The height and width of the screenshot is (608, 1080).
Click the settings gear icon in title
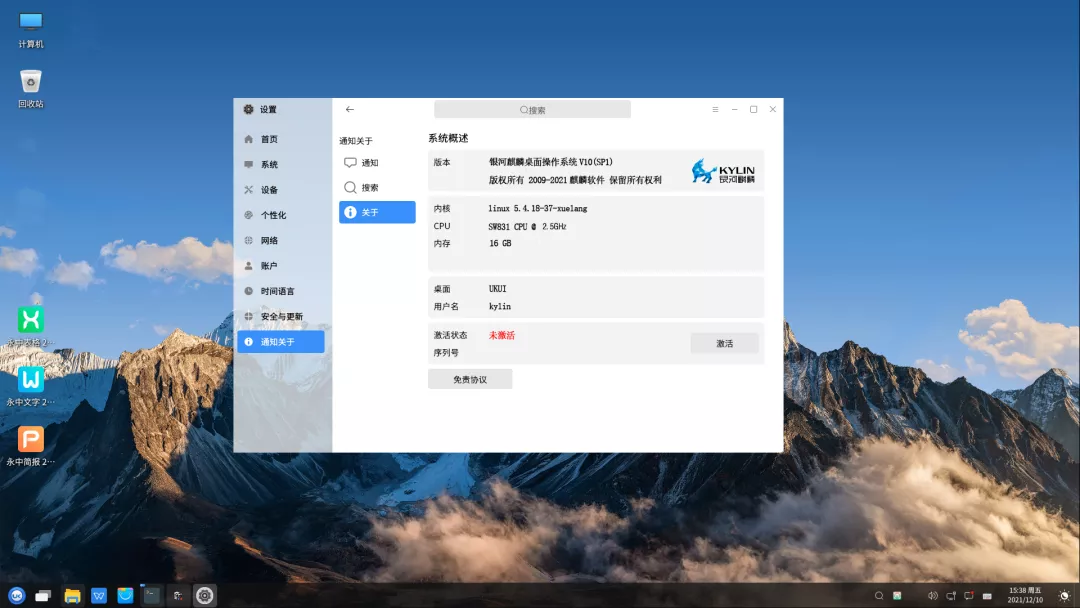coord(249,109)
